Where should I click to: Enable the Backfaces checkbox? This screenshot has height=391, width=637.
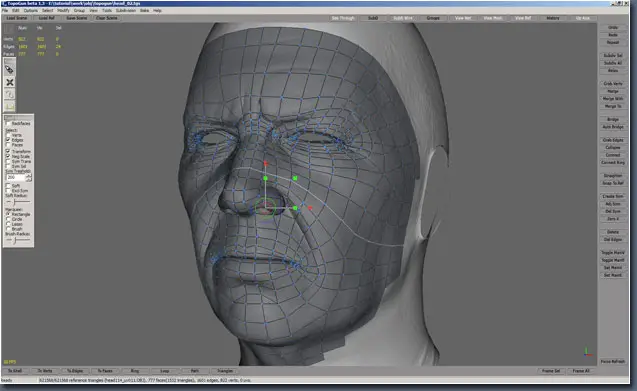pyautogui.click(x=8, y=123)
